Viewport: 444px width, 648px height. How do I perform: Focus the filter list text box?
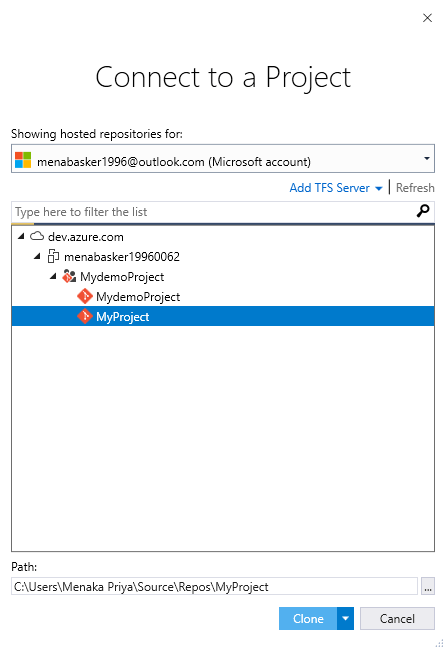[213, 212]
